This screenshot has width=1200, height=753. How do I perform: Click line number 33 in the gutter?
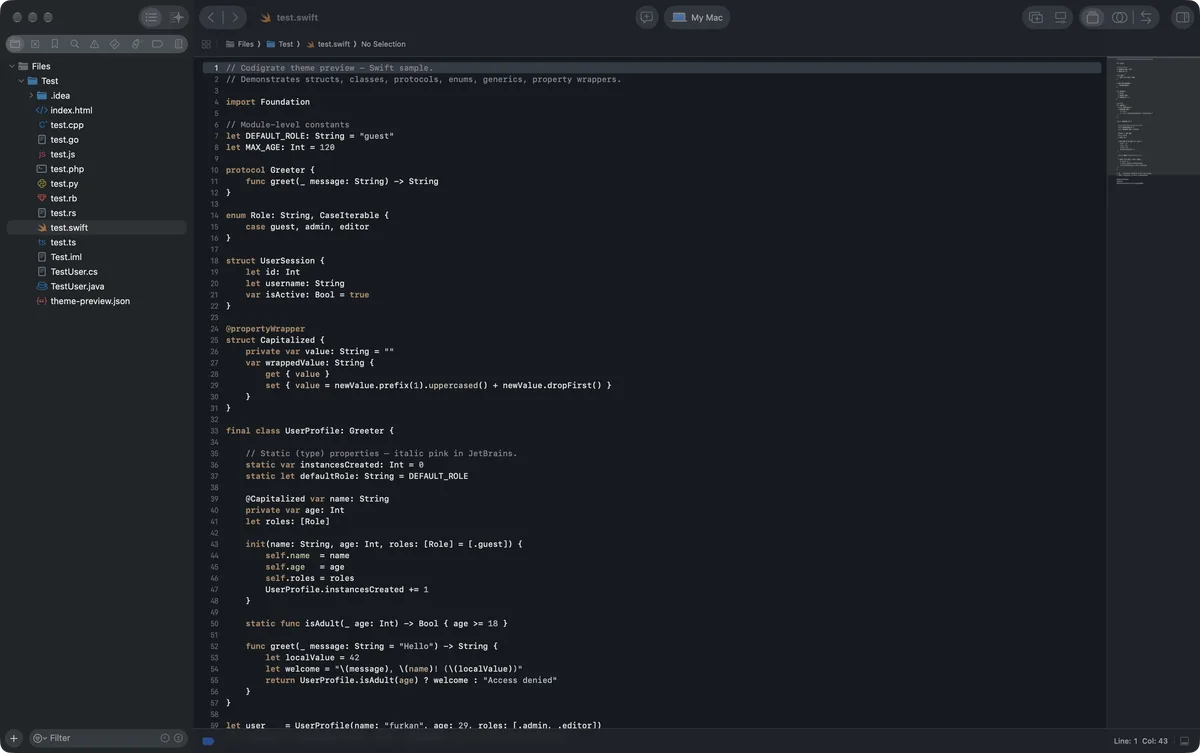click(x=215, y=431)
